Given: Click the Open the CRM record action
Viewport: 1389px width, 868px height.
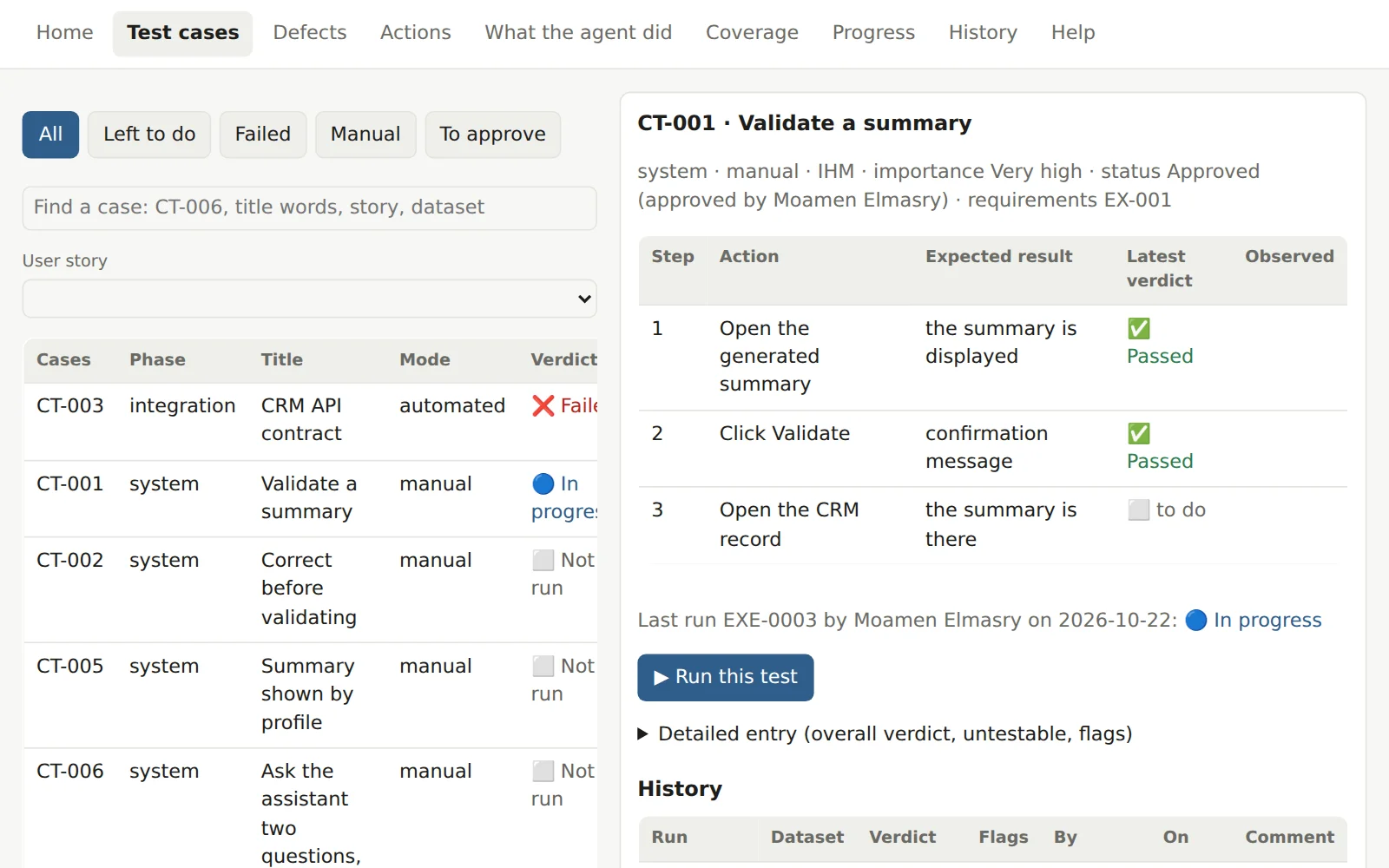Looking at the screenshot, I should tap(789, 524).
